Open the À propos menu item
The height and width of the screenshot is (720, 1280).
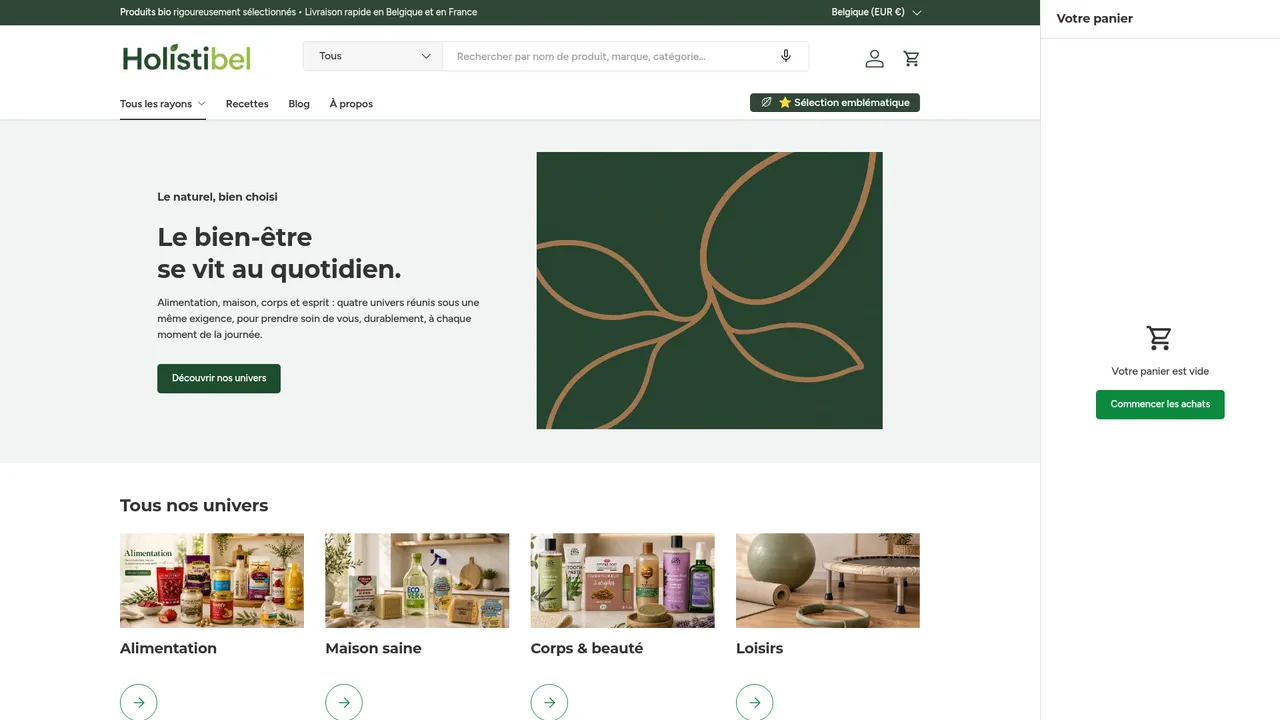pyautogui.click(x=351, y=104)
